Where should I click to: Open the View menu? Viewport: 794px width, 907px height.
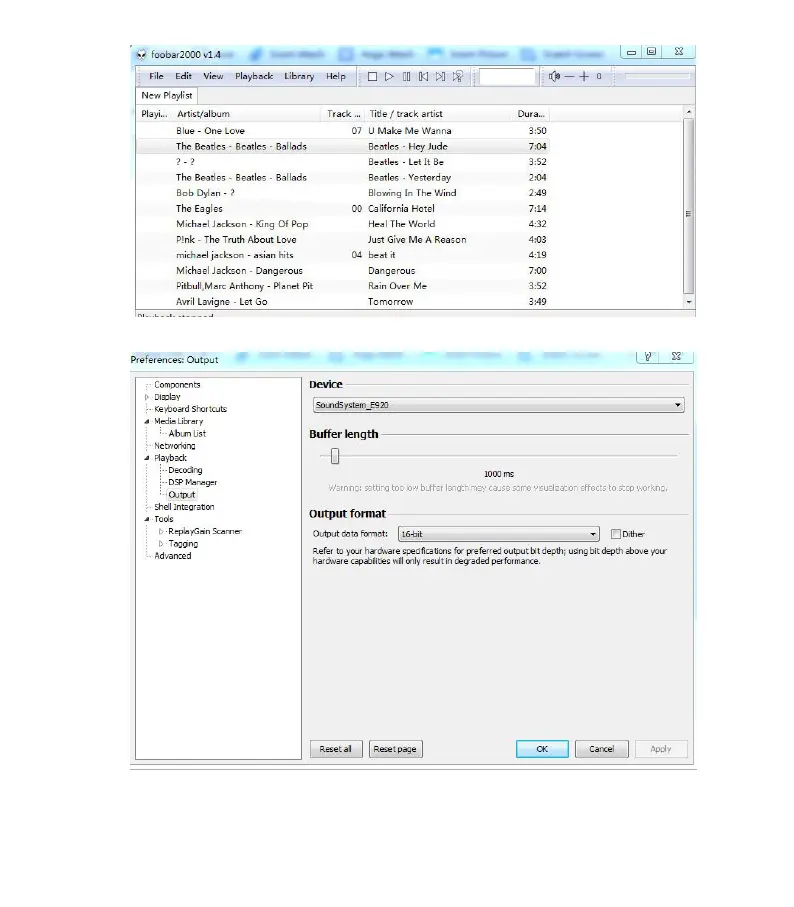point(213,76)
